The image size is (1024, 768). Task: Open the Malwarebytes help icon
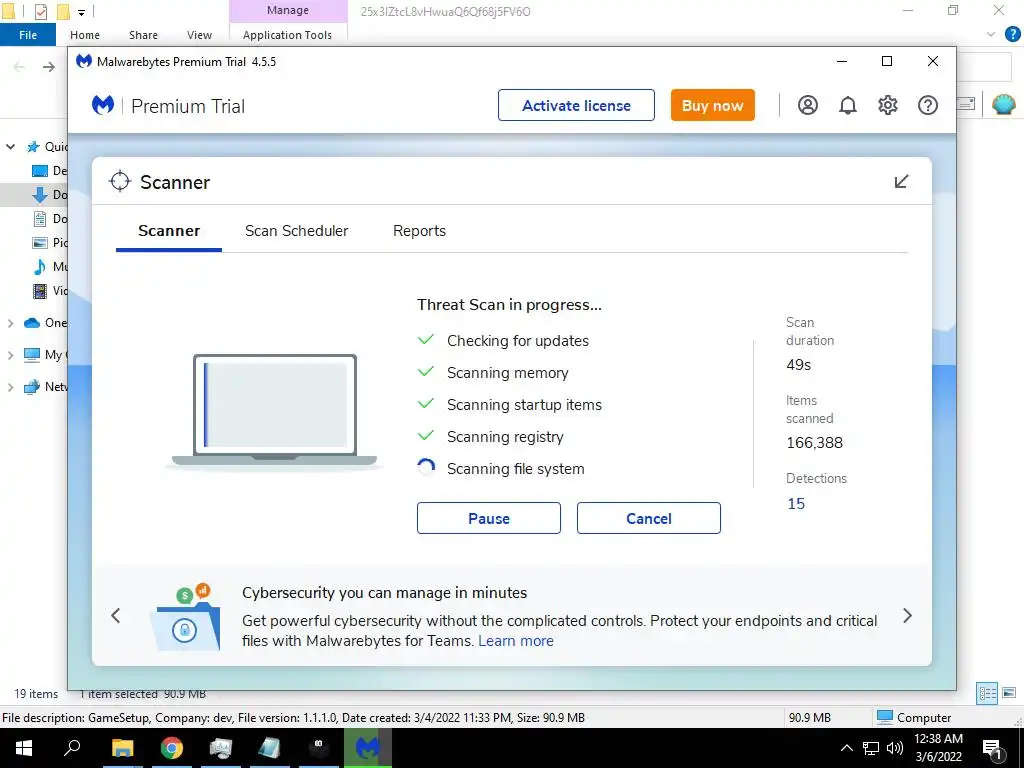927,105
